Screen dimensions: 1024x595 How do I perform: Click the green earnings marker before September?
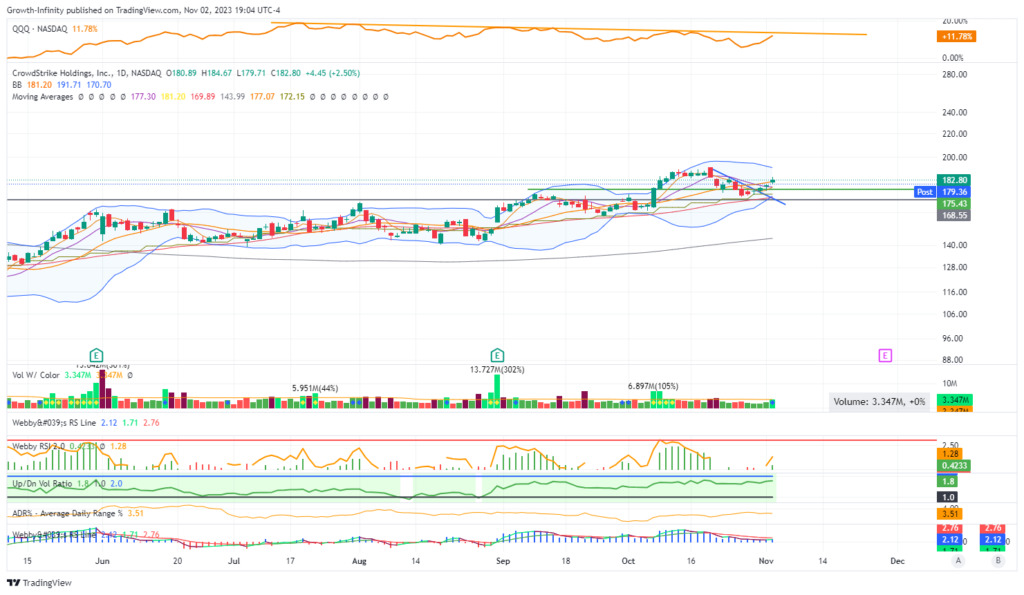click(x=497, y=355)
